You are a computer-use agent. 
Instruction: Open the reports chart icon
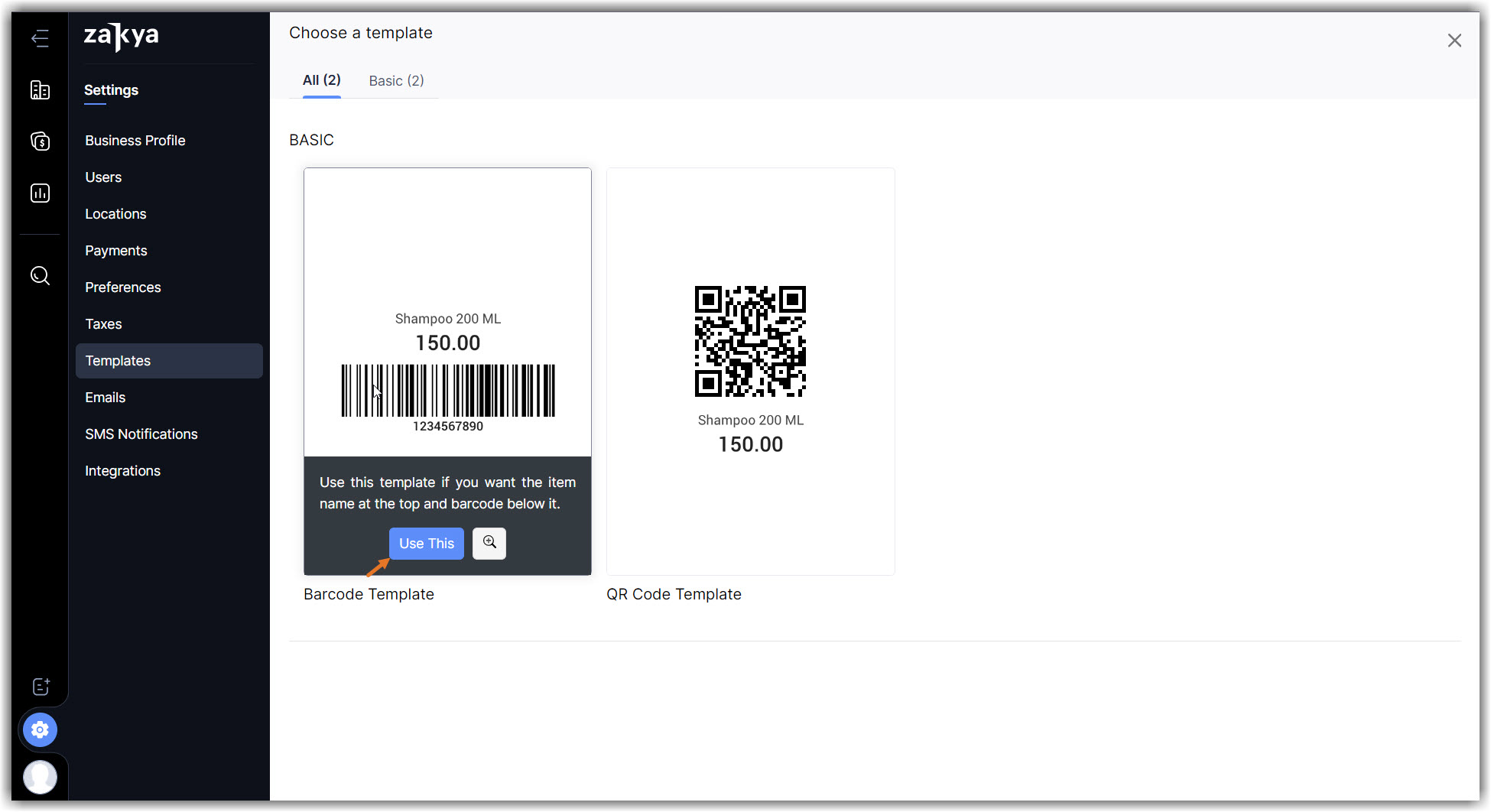[x=40, y=193]
